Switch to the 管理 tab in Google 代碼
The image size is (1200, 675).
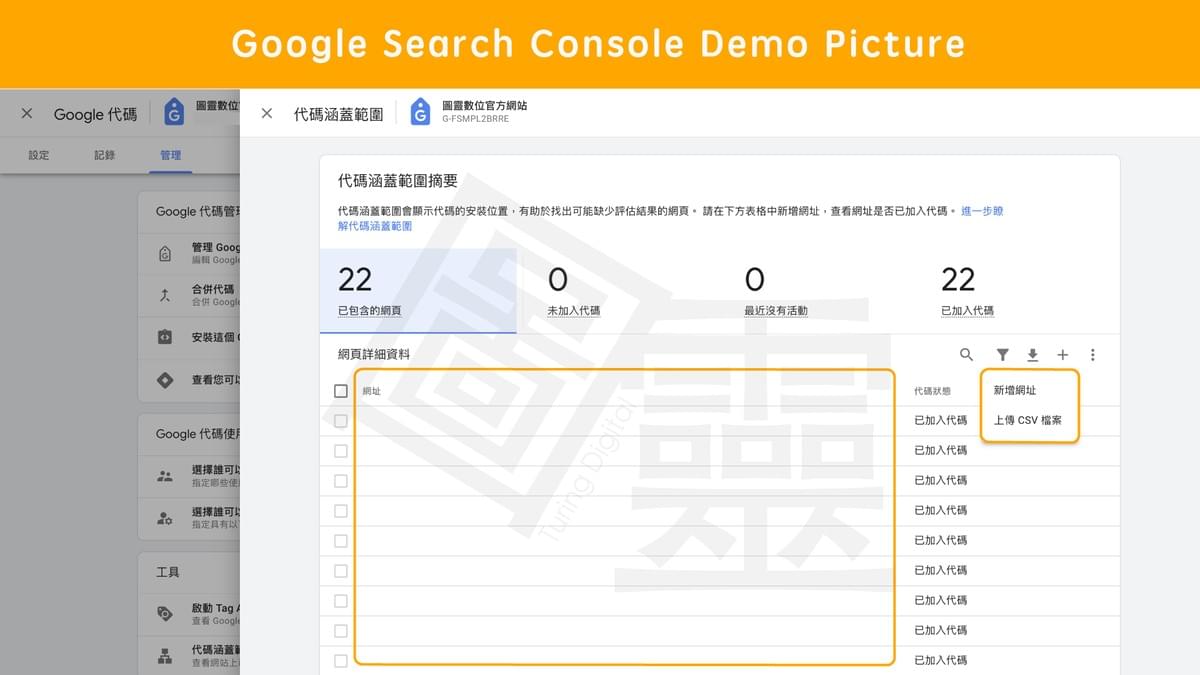[x=171, y=155]
